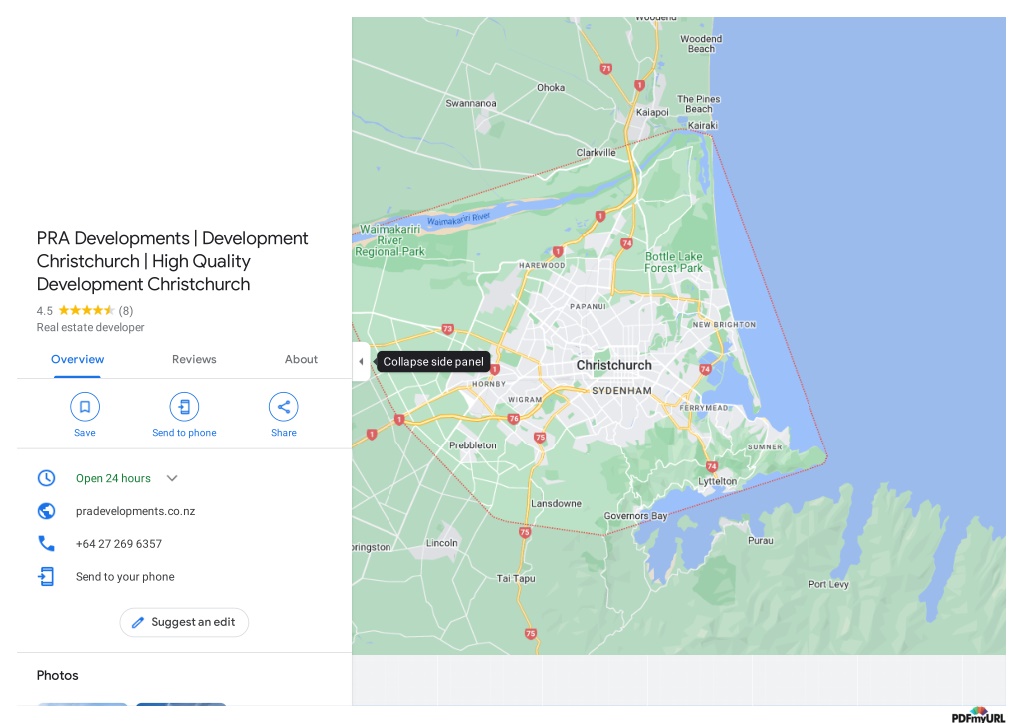Click the Governors Bay map label
Viewport: 1024px width, 723px height.
click(635, 516)
